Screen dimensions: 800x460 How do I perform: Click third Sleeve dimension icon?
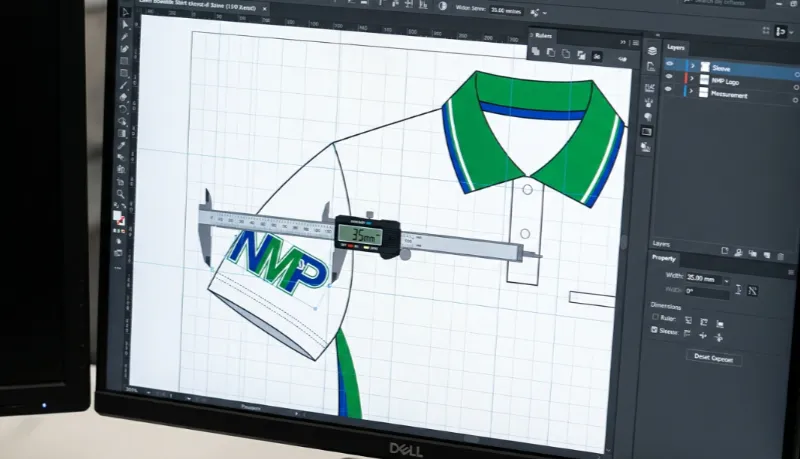719,337
